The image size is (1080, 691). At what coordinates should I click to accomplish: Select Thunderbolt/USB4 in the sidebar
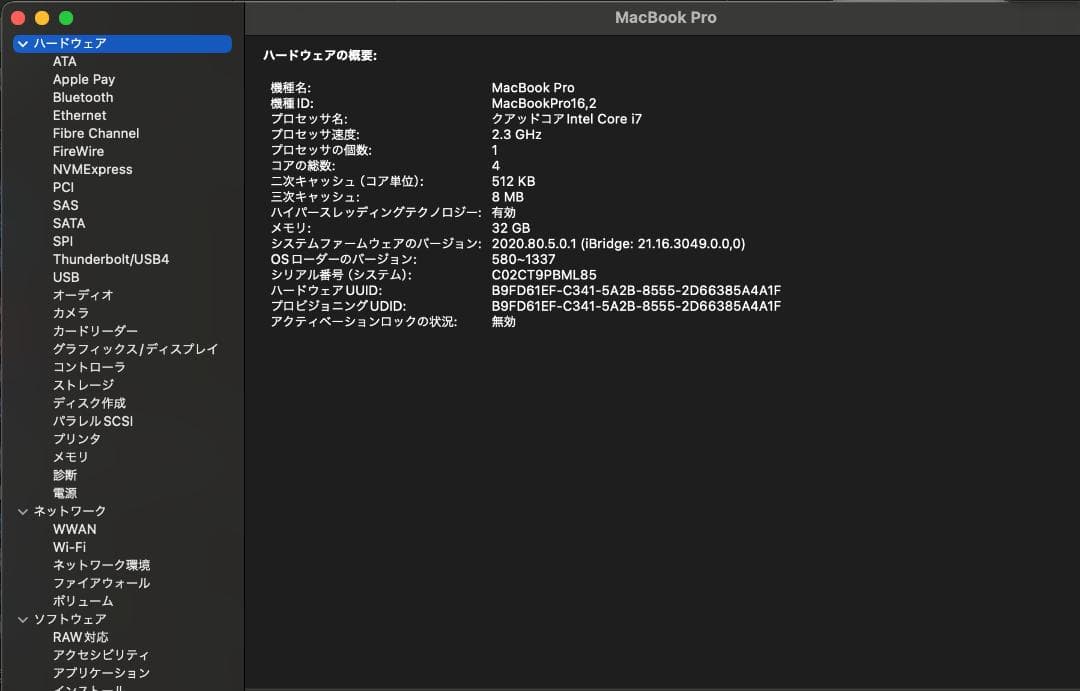tap(111, 258)
